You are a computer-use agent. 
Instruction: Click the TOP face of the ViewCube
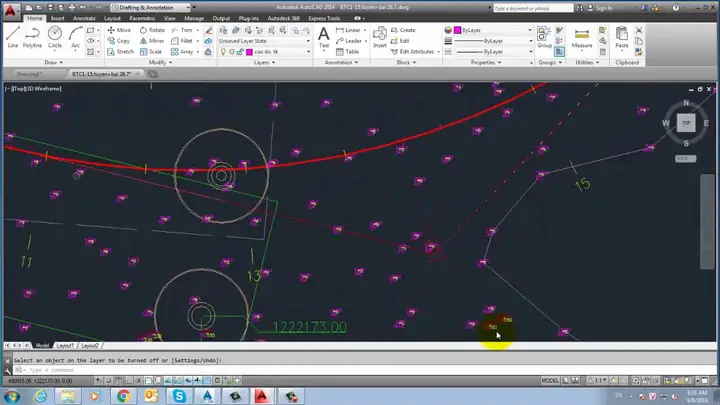[x=686, y=123]
